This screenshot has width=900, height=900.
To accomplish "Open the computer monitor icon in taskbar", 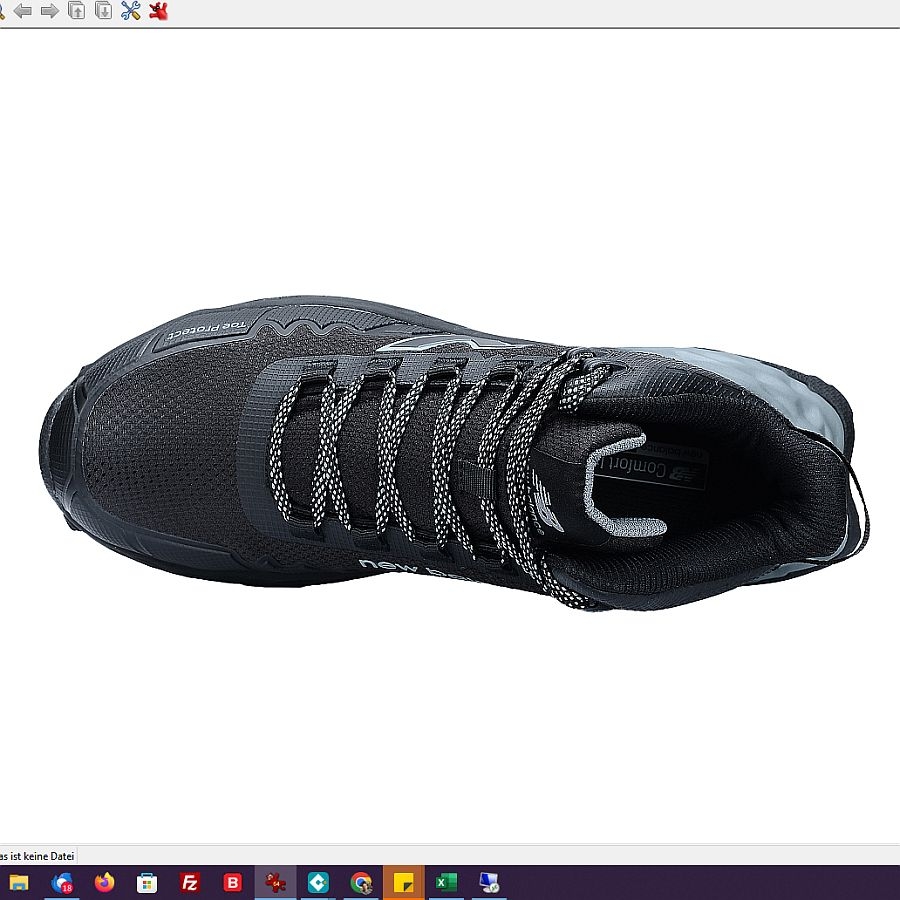I will (489, 882).
